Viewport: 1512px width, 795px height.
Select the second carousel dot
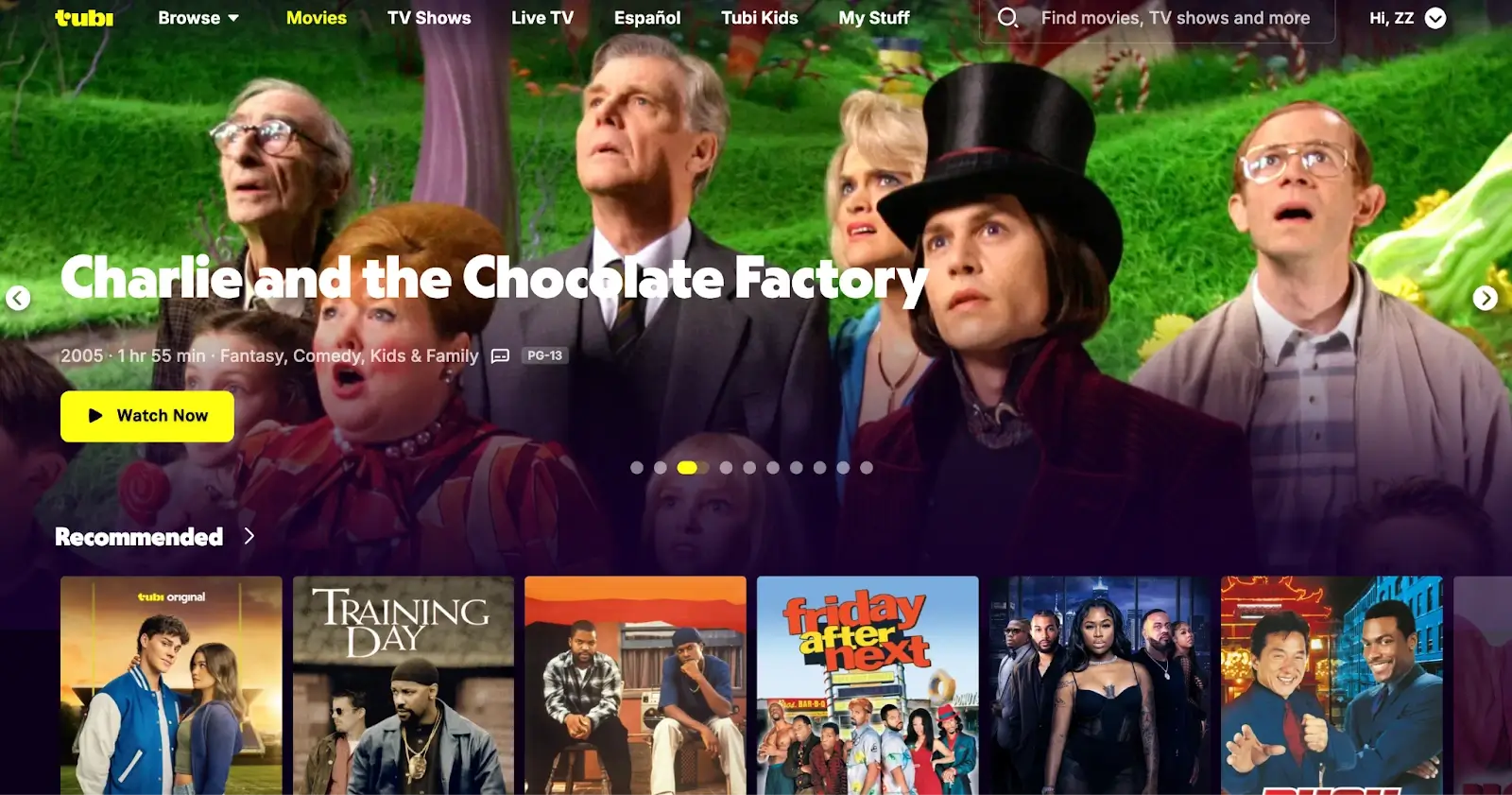click(661, 468)
